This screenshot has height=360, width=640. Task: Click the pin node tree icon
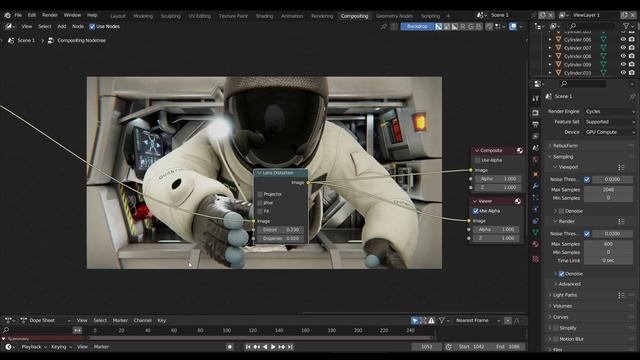(x=384, y=27)
